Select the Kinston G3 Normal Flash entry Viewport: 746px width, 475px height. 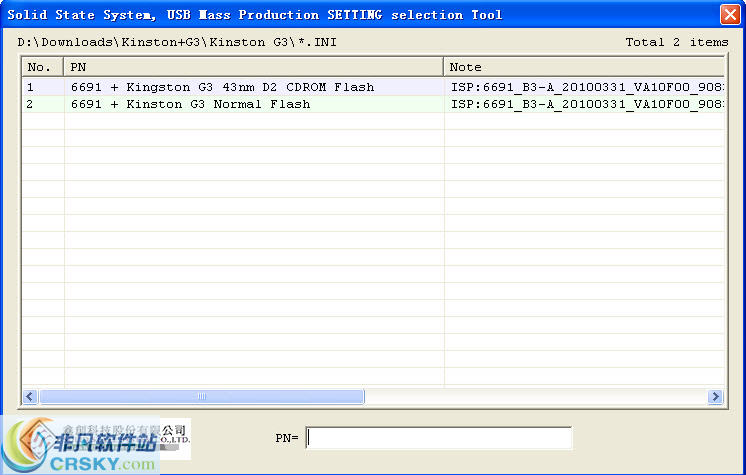pos(190,104)
